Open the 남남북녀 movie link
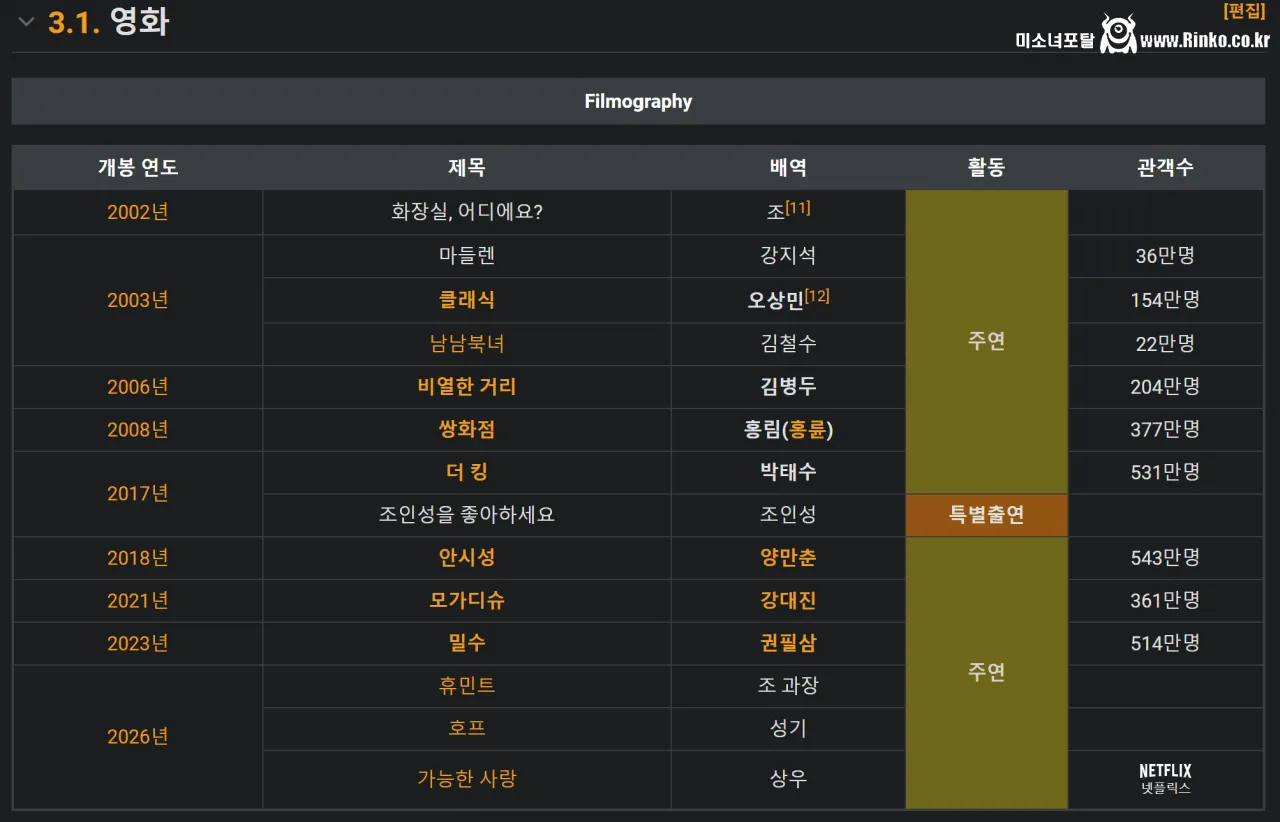The width and height of the screenshot is (1280, 822). (x=466, y=343)
